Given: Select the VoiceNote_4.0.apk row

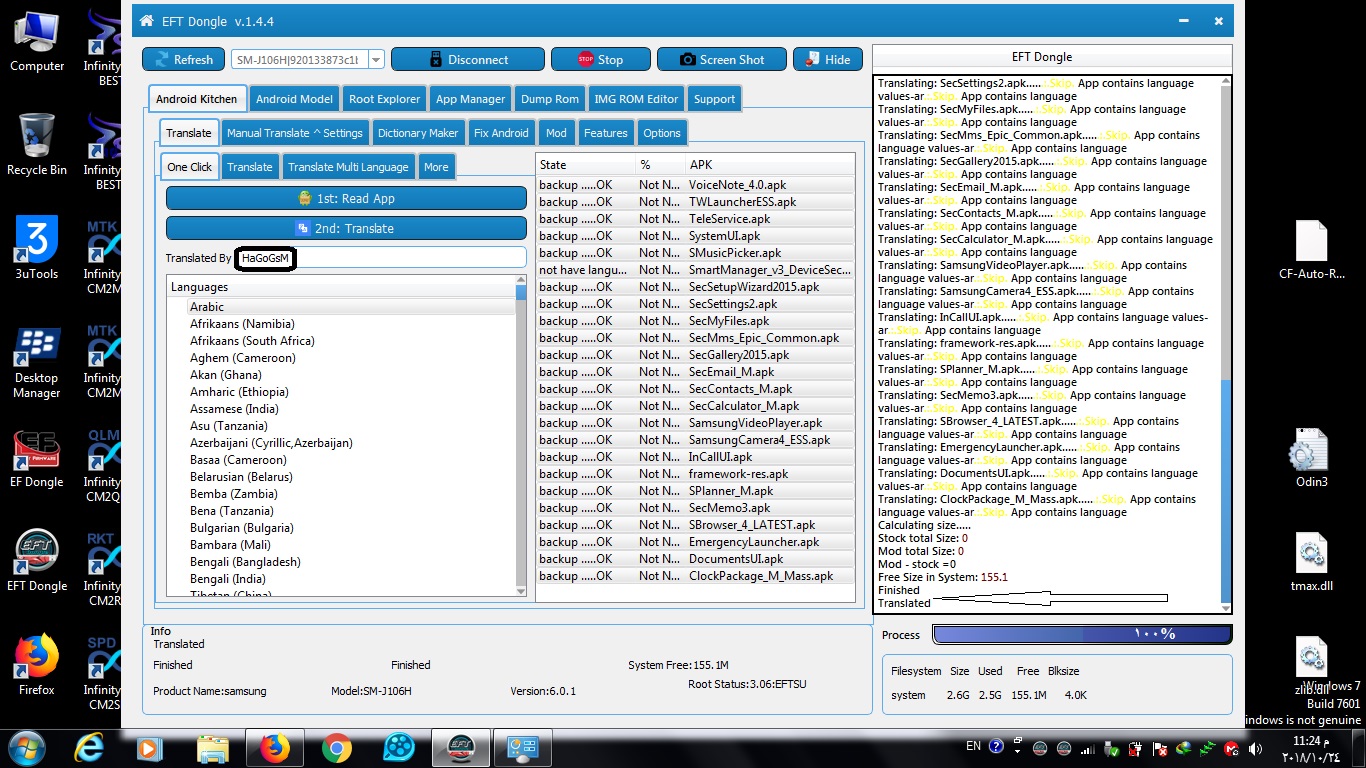Looking at the screenshot, I should [x=695, y=185].
